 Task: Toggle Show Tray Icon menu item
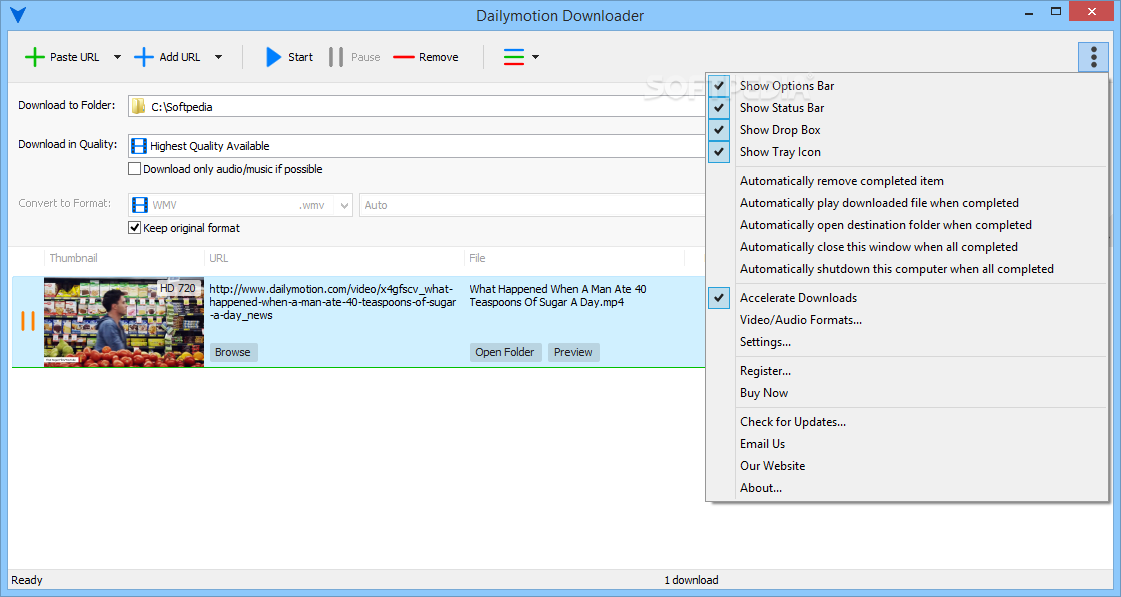pos(907,152)
